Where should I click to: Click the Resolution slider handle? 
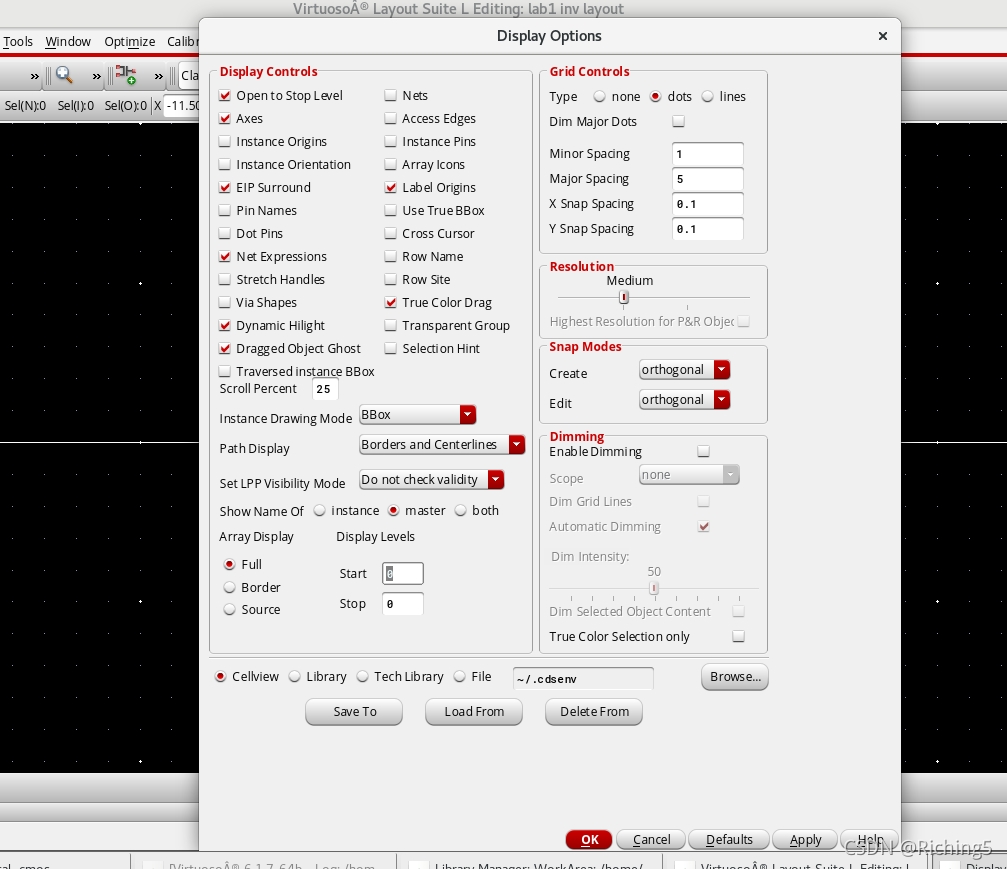click(x=624, y=297)
